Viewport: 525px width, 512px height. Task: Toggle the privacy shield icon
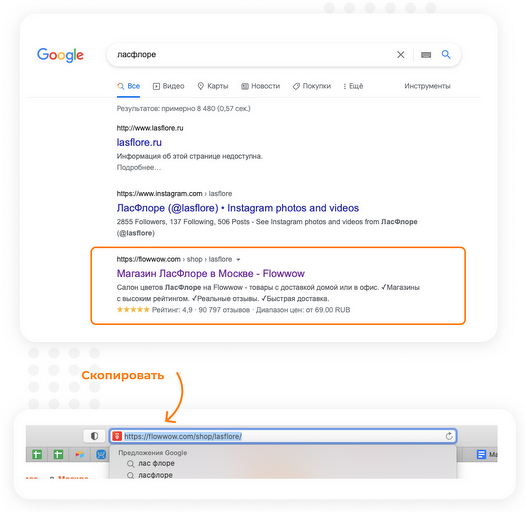click(94, 436)
